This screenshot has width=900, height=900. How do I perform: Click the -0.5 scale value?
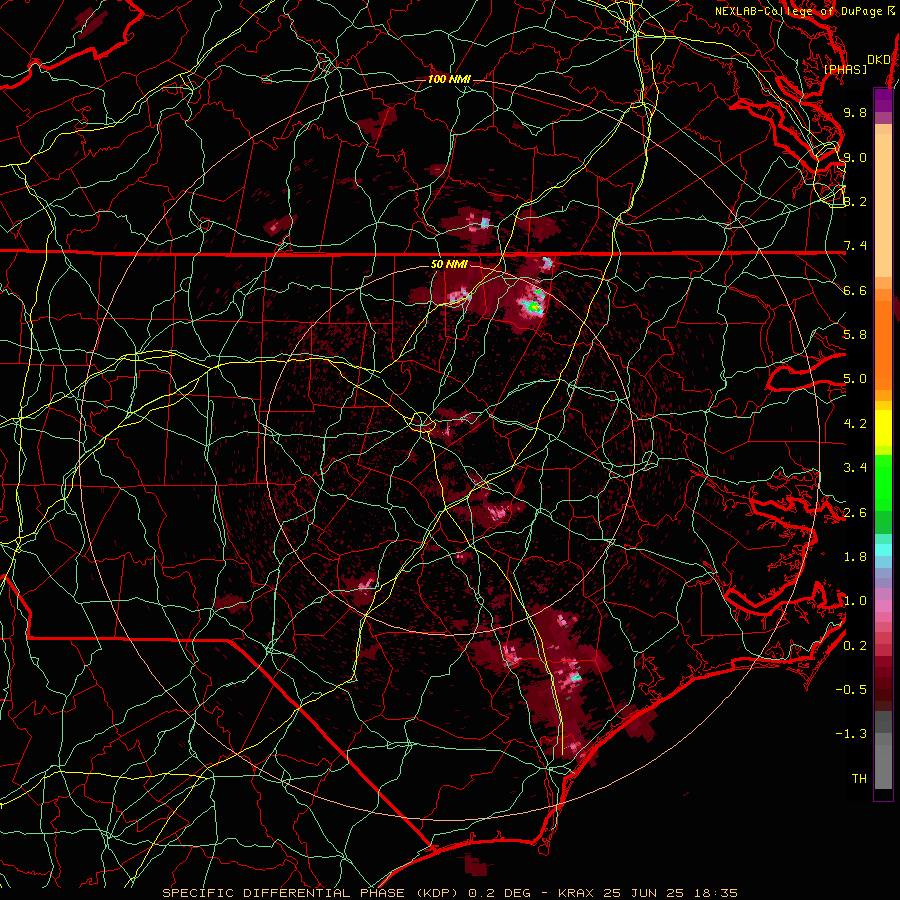[x=851, y=690]
